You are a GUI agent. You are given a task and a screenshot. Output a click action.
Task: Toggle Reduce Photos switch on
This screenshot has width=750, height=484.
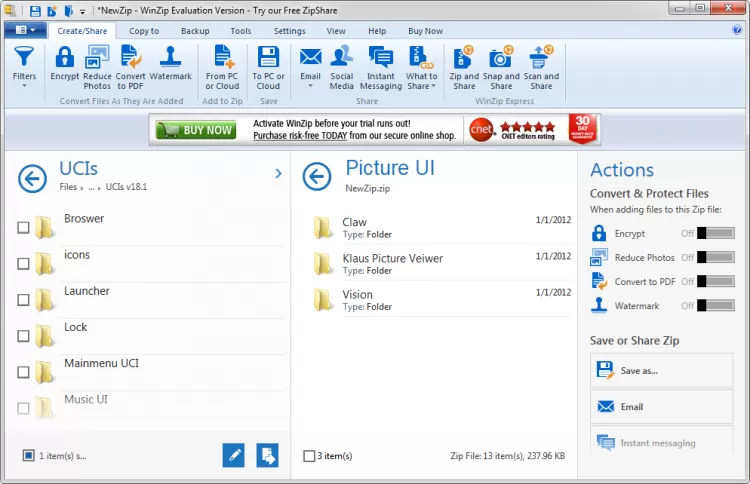point(716,257)
